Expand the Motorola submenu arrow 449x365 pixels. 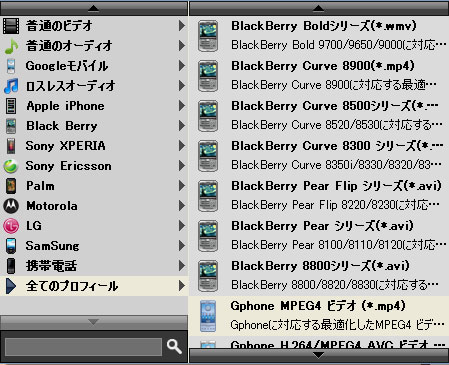pos(182,206)
